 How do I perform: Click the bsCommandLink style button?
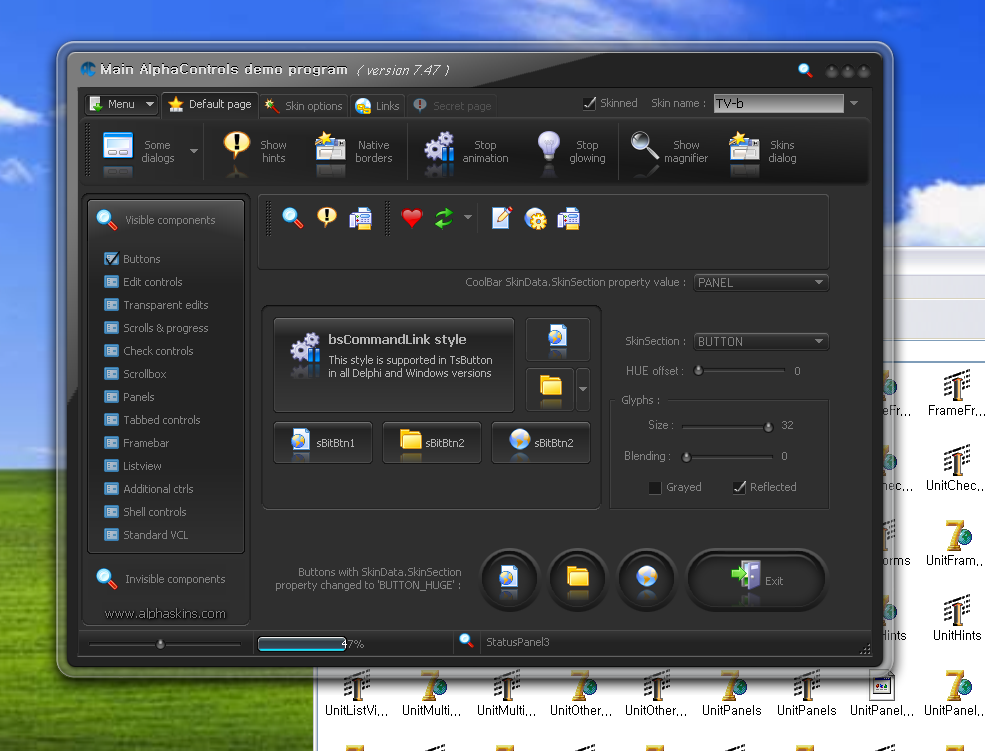click(x=394, y=364)
